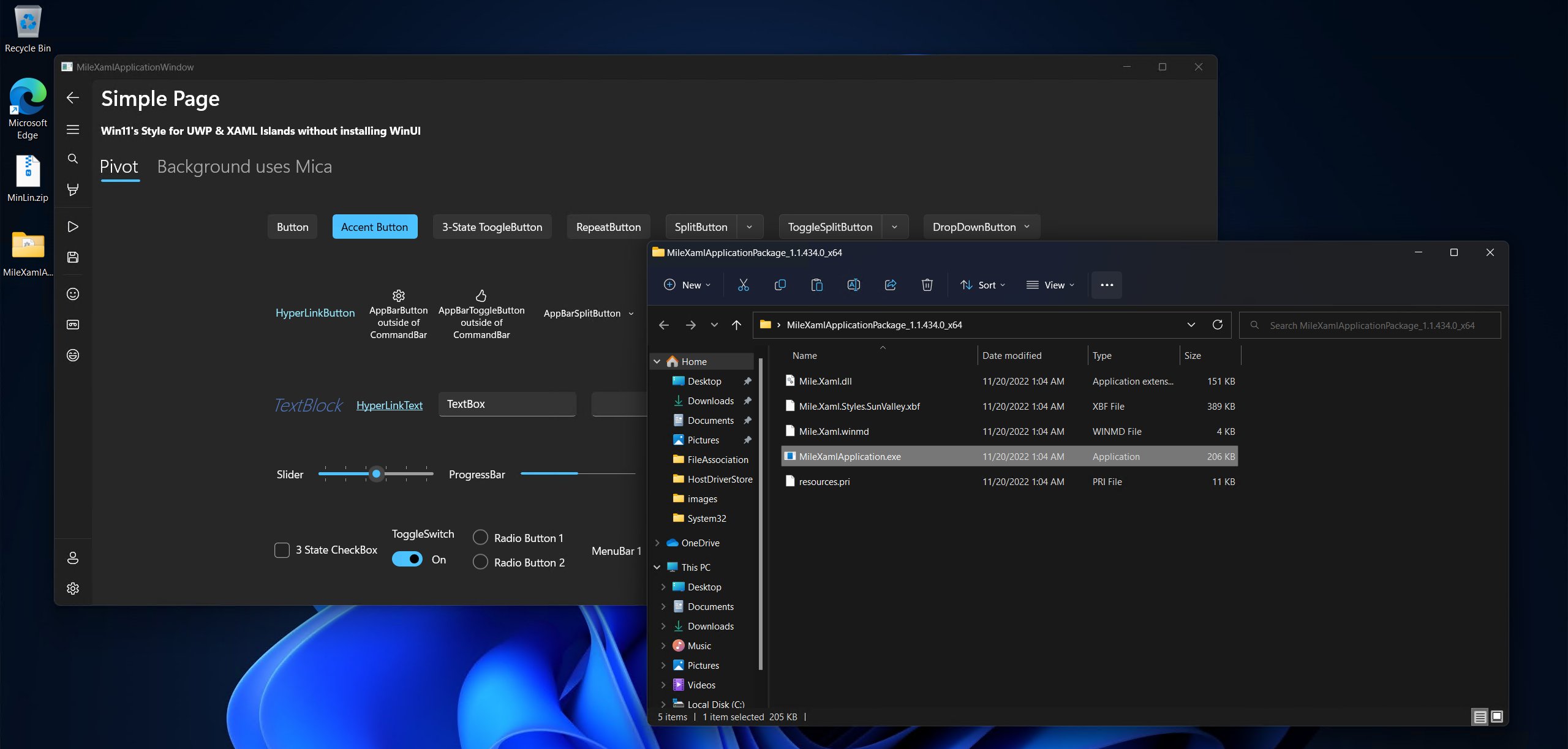The height and width of the screenshot is (749, 1568).
Task: Click the save disk icon in MileXaml sidebar
Action: pos(73,257)
